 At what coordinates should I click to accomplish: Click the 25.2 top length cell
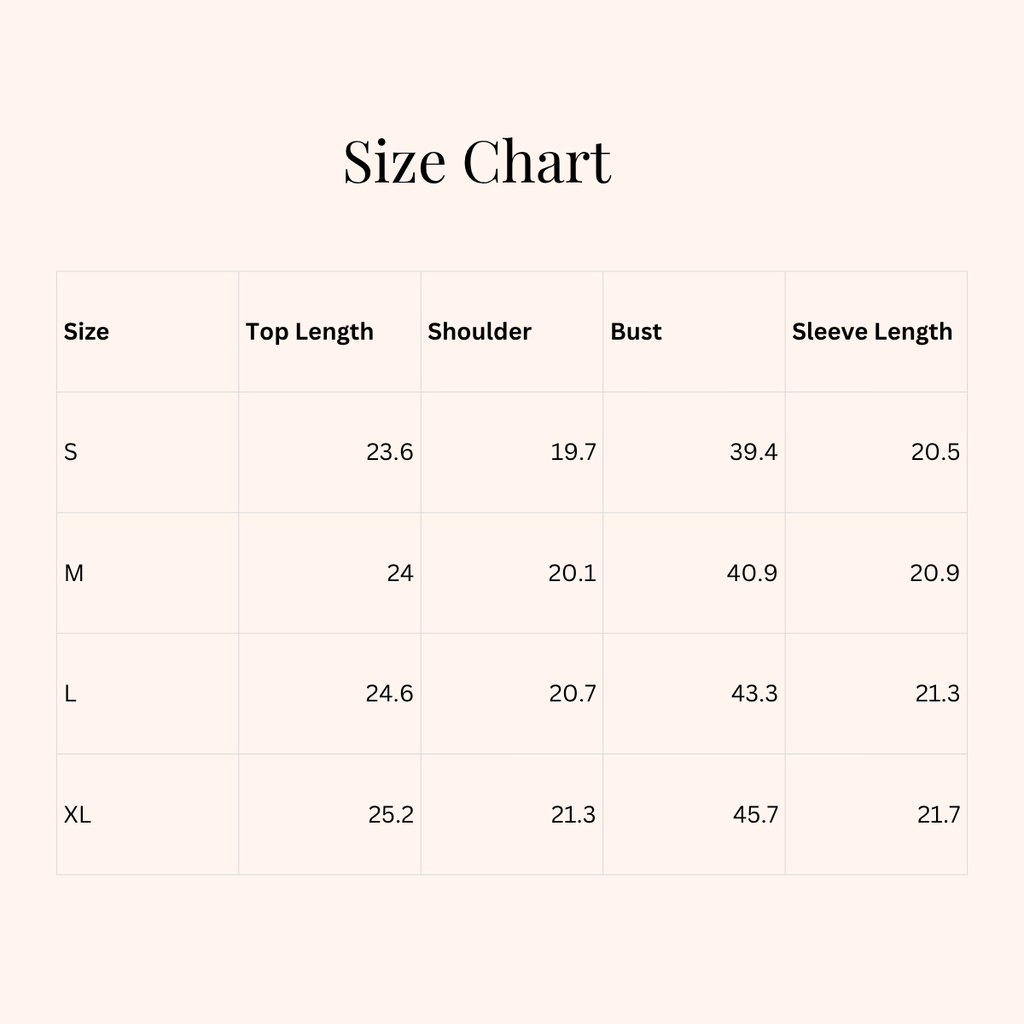coord(390,815)
